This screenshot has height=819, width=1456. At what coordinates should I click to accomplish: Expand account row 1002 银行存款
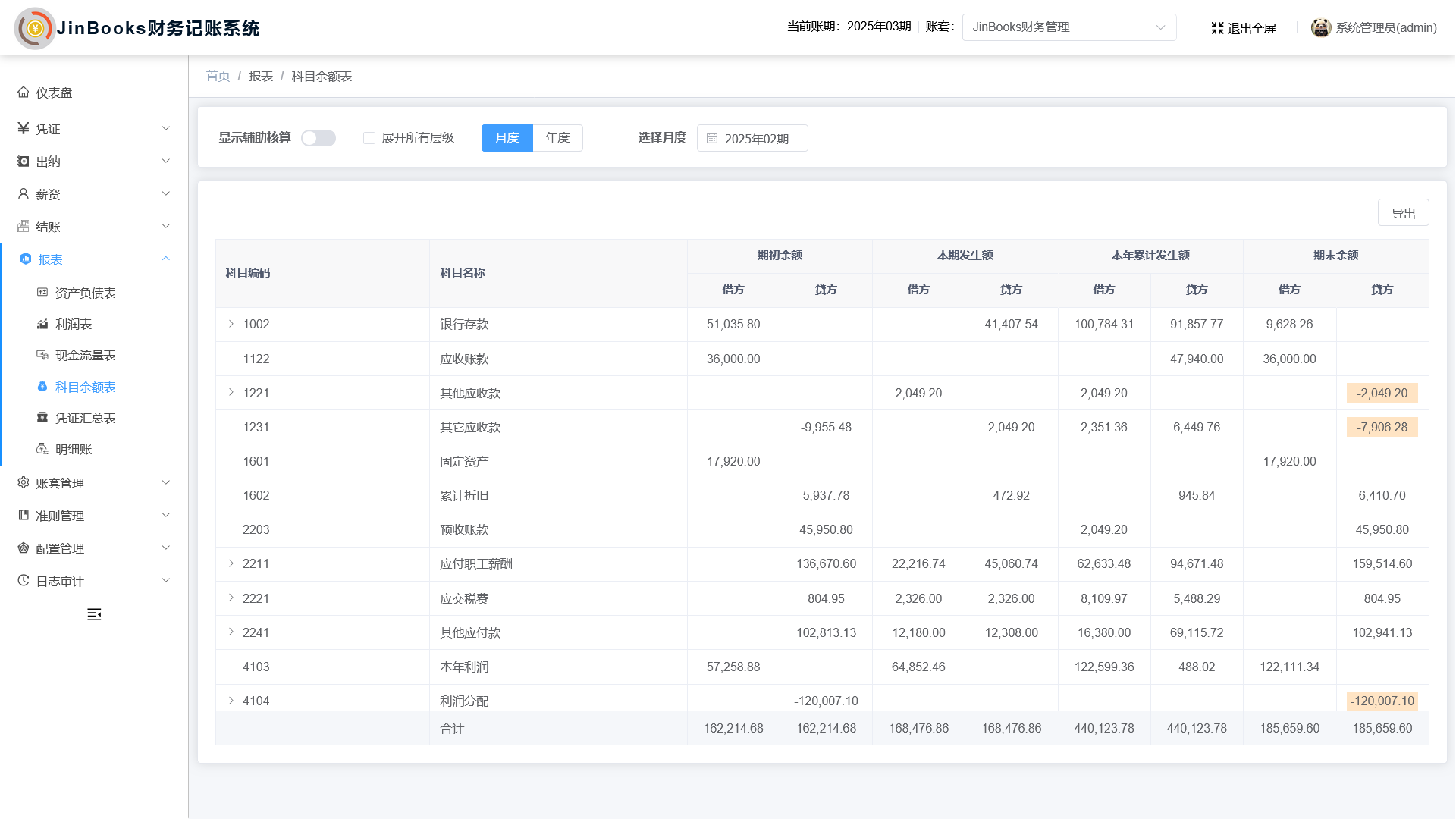click(231, 324)
